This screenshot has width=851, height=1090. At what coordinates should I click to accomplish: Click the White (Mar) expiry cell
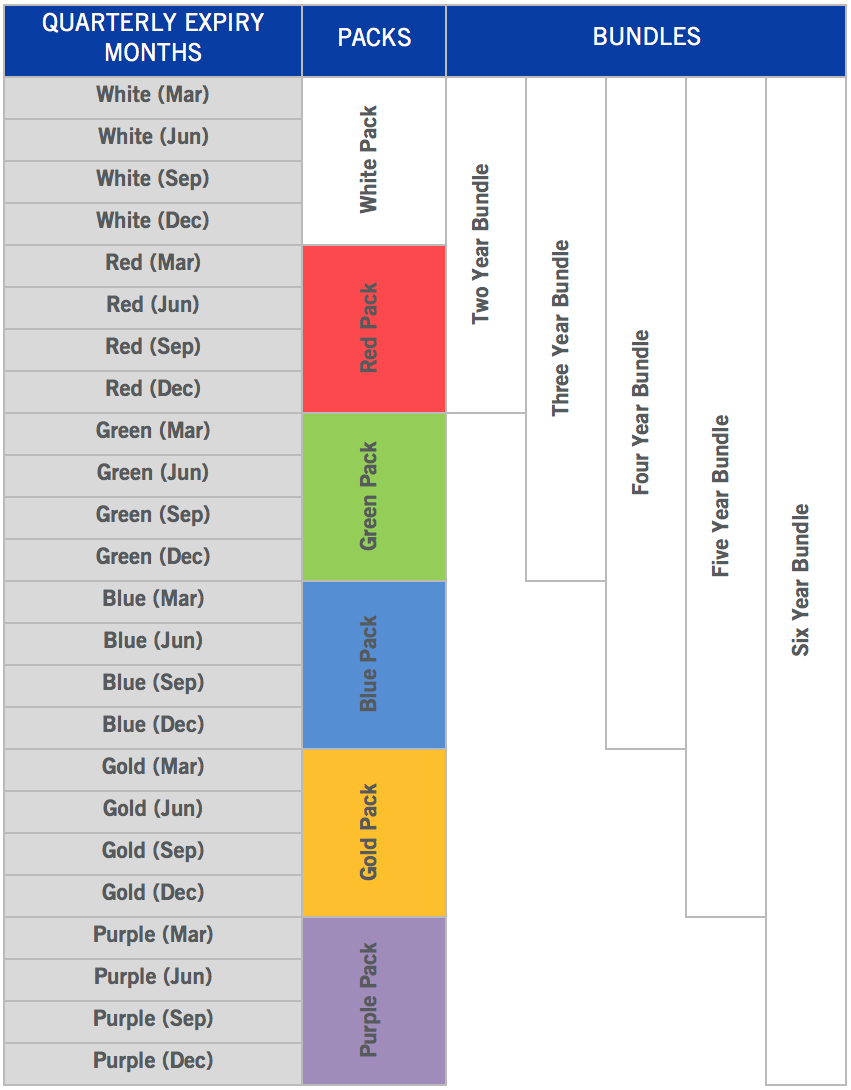click(153, 96)
